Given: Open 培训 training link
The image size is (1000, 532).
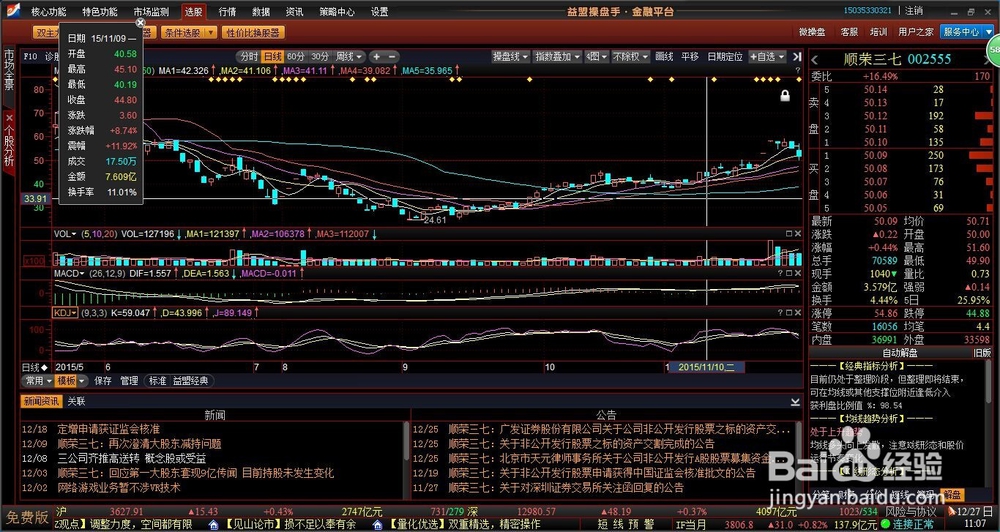Looking at the screenshot, I should click(x=878, y=32).
